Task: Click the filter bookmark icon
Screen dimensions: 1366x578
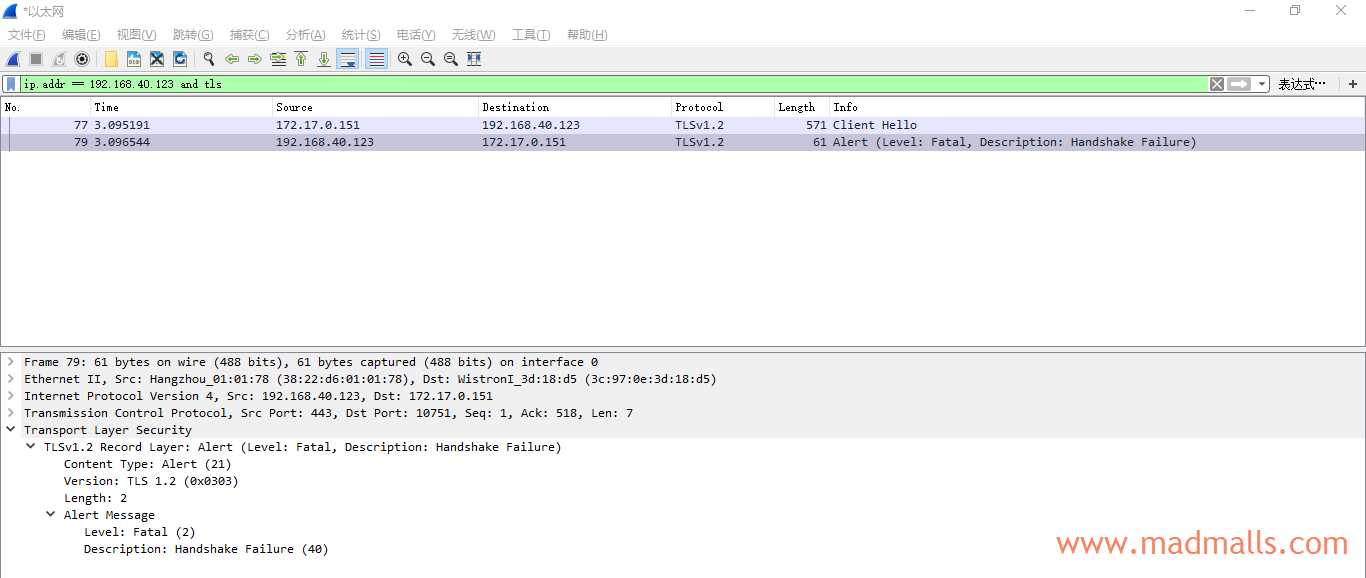Action: click(11, 84)
